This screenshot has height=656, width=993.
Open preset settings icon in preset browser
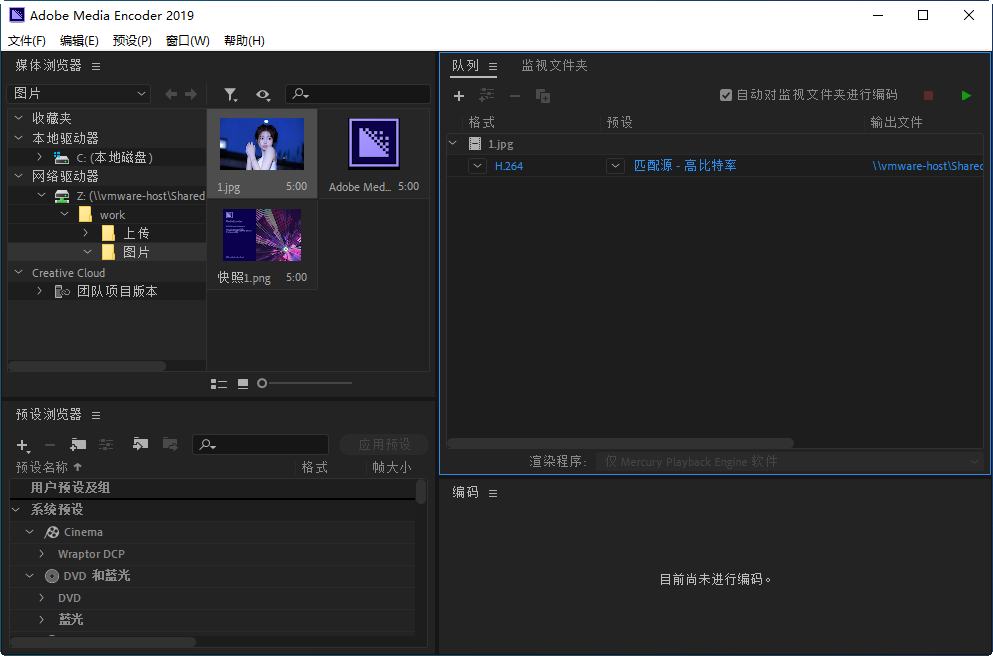(106, 445)
